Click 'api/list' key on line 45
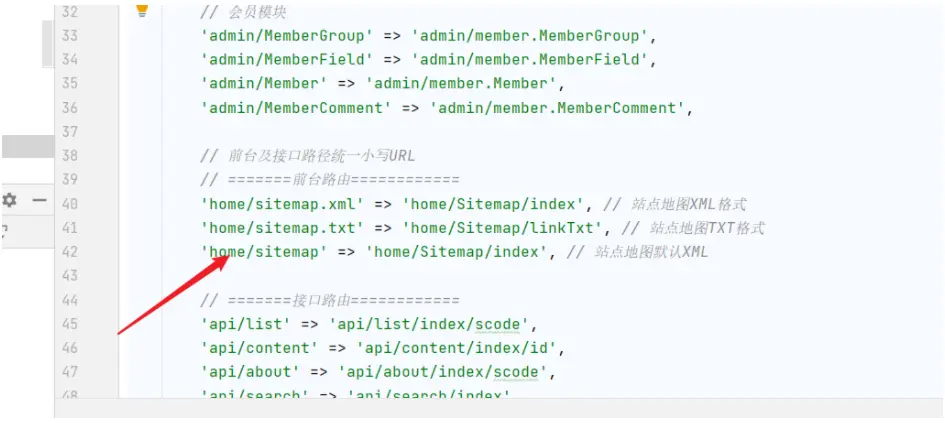Image resolution: width=945 pixels, height=423 pixels. tap(246, 324)
